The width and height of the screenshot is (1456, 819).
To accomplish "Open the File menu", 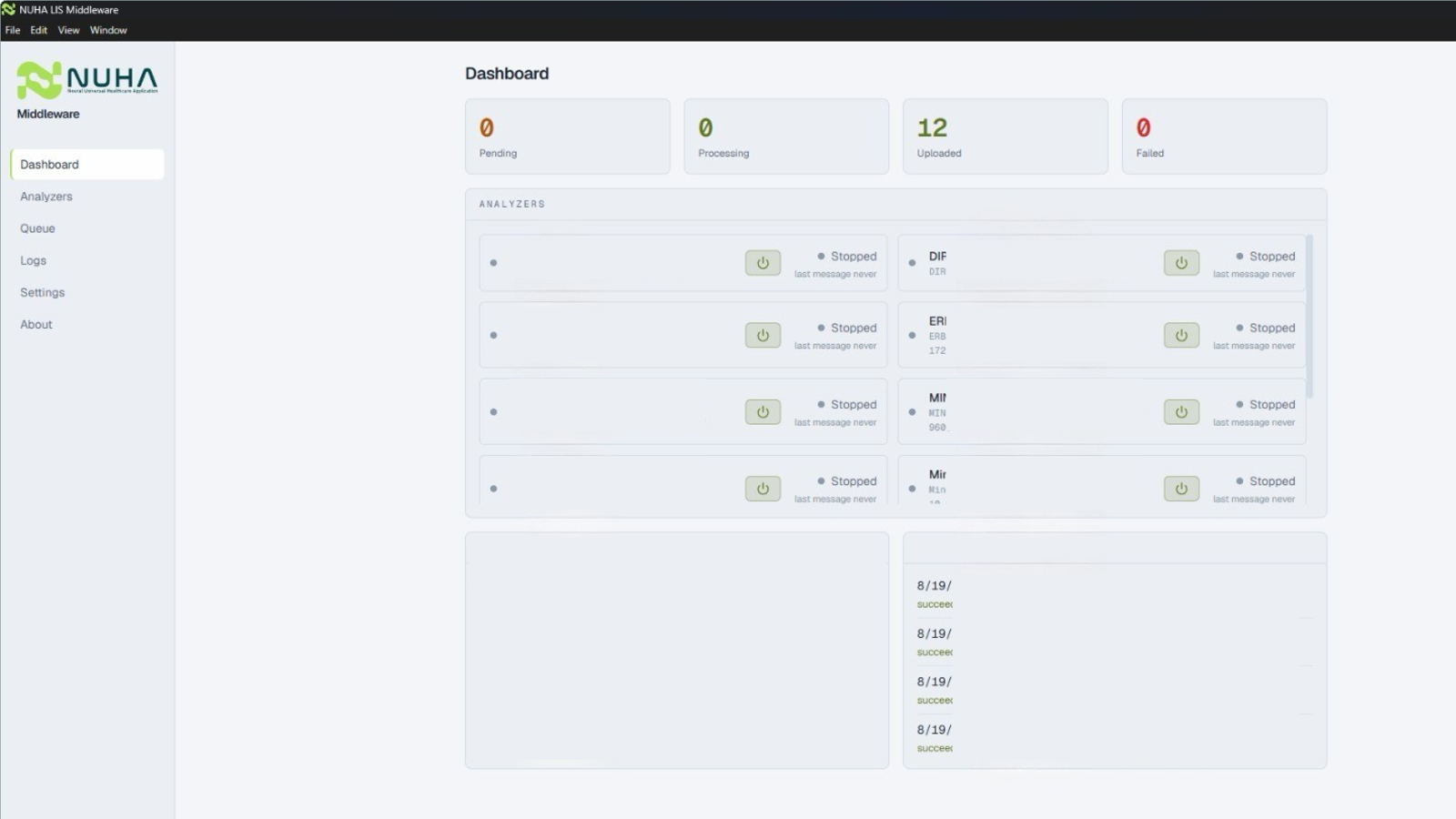I will (x=13, y=30).
